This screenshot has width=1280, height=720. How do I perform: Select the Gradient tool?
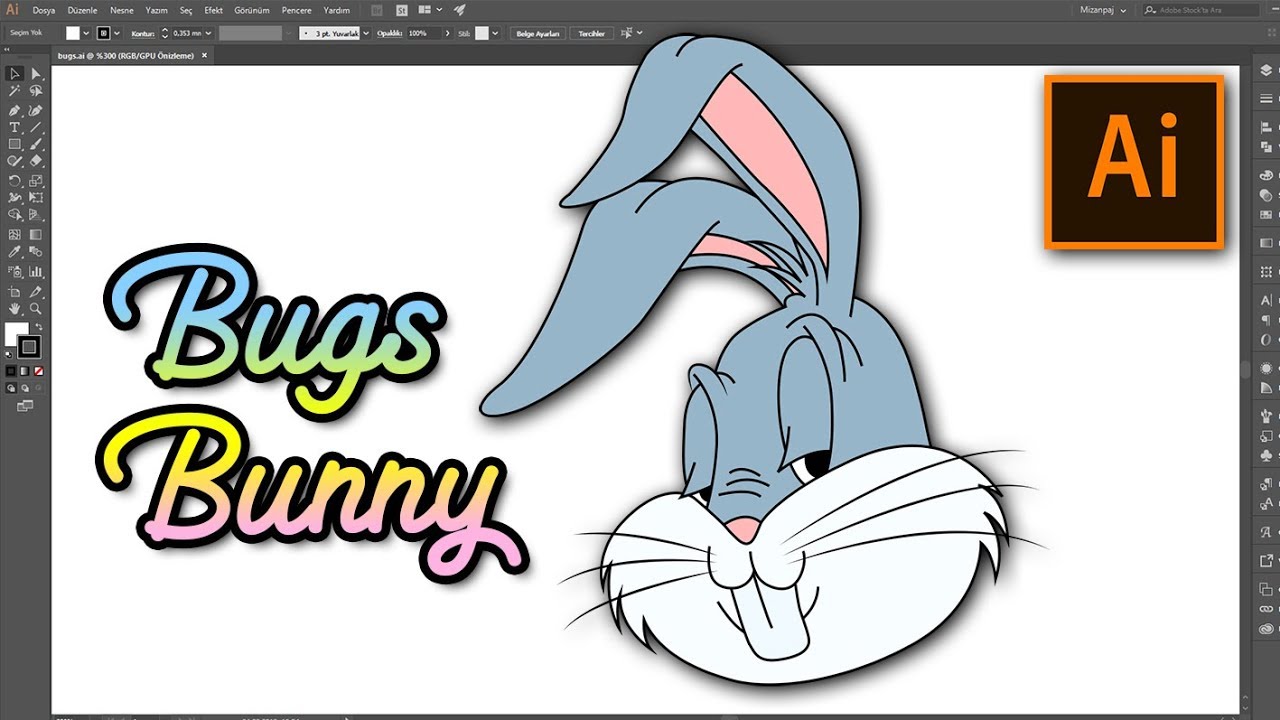point(36,235)
